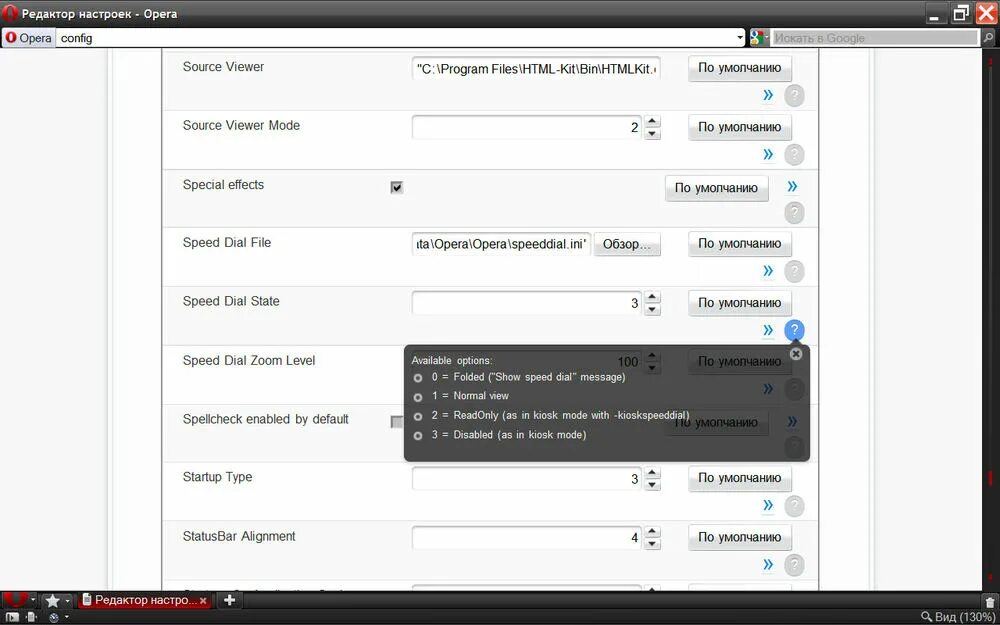Click the address bar showing config
The image size is (1000, 625).
click(395, 38)
